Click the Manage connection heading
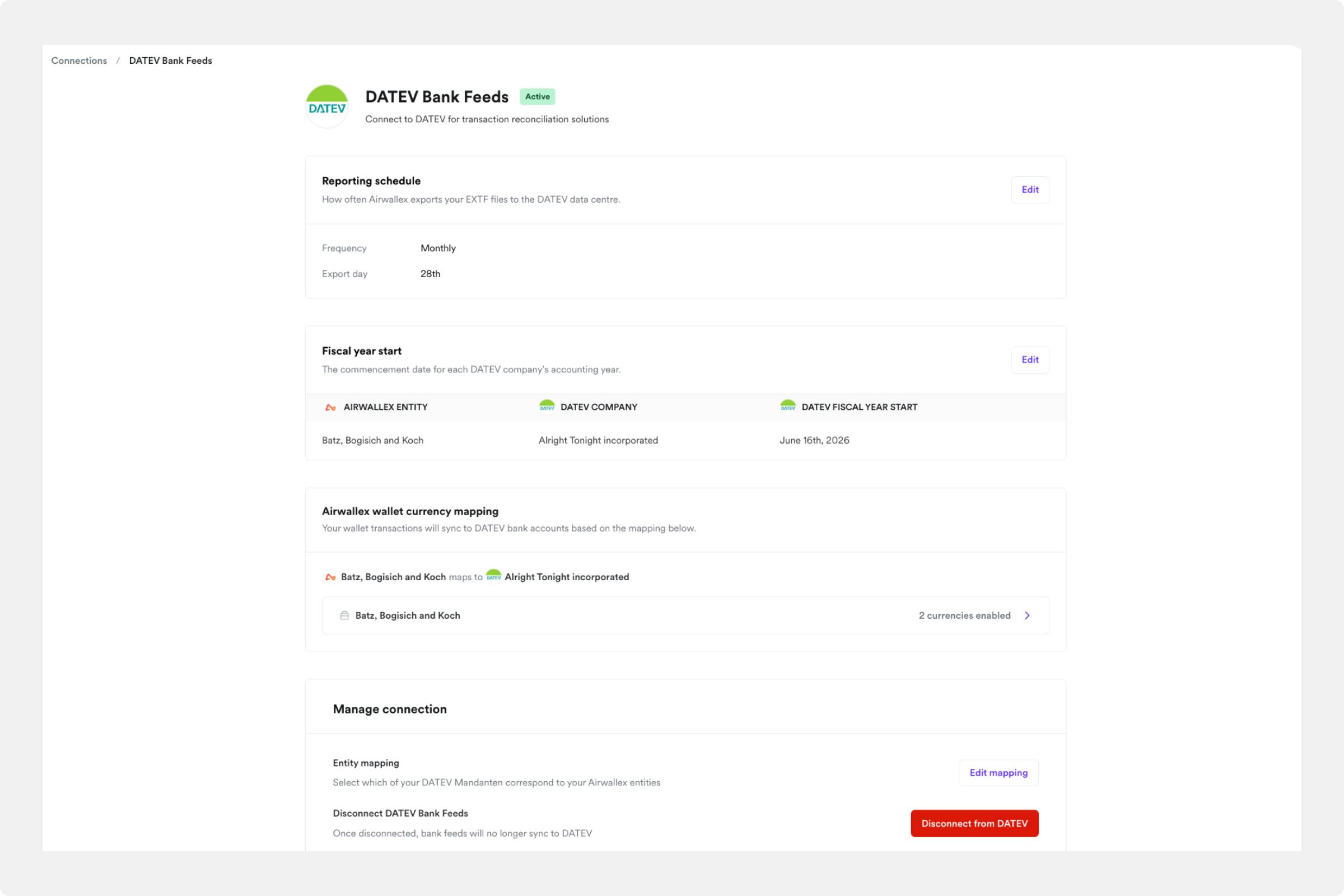Image resolution: width=1344 pixels, height=896 pixels. pyautogui.click(x=390, y=709)
